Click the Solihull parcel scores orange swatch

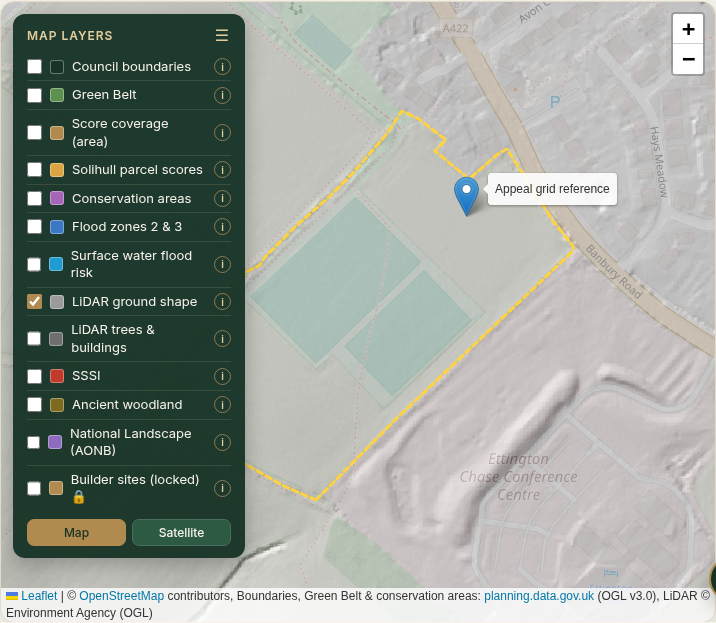click(57, 170)
